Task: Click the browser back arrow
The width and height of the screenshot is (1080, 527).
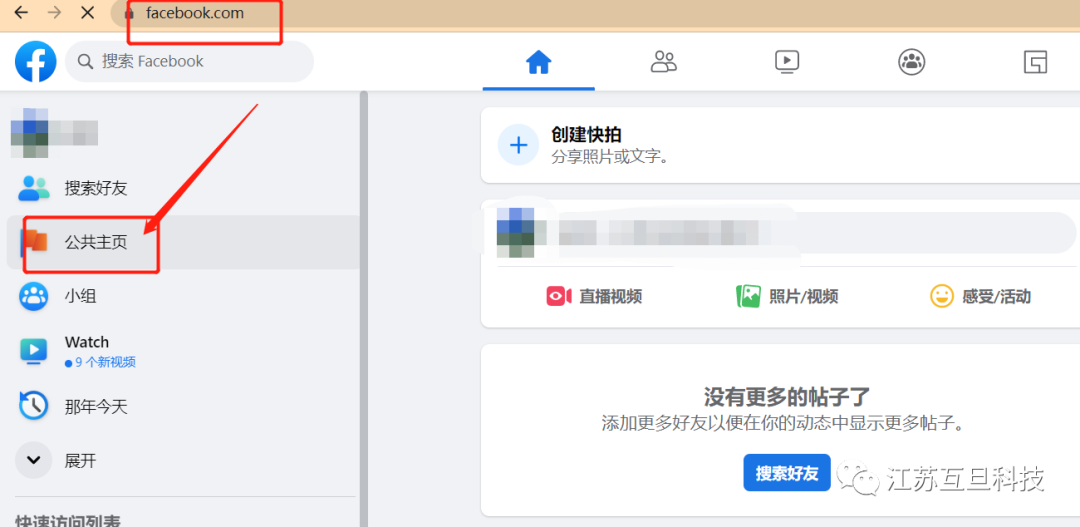Action: click(x=21, y=13)
